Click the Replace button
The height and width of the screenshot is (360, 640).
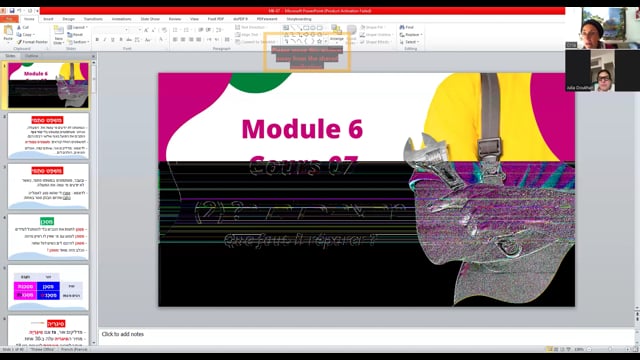(411, 35)
